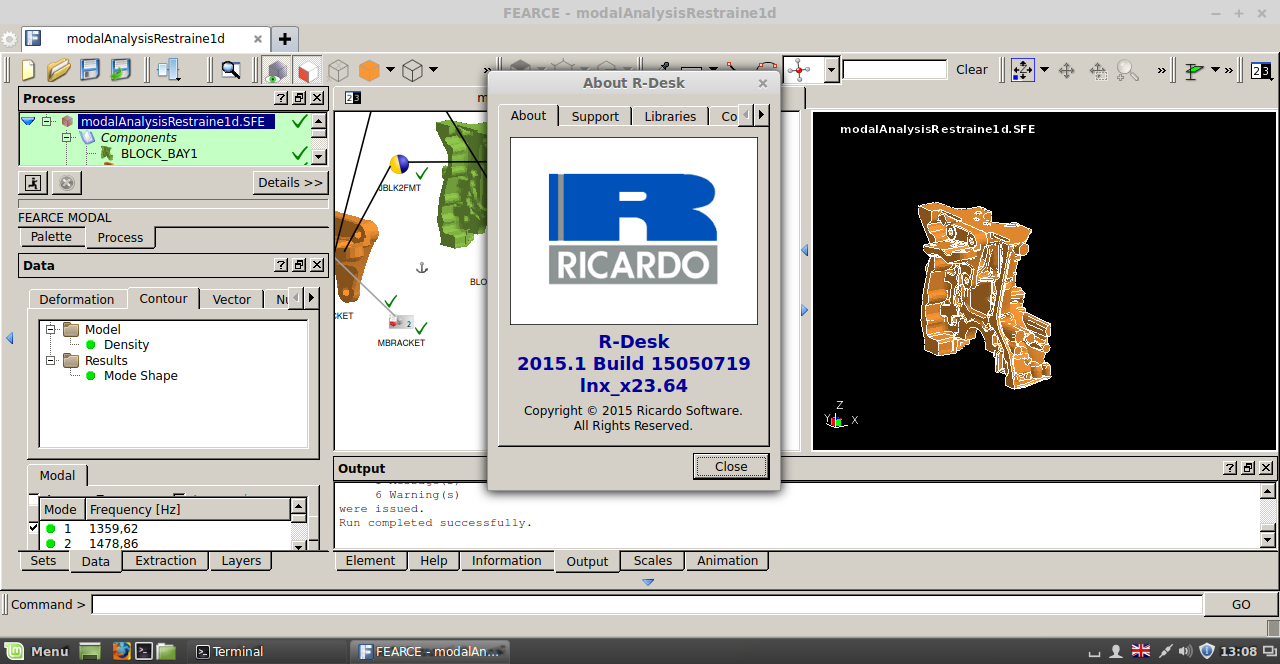Click the window layout toolbar icon
Viewport: 1280px width, 664px height.
point(169,70)
